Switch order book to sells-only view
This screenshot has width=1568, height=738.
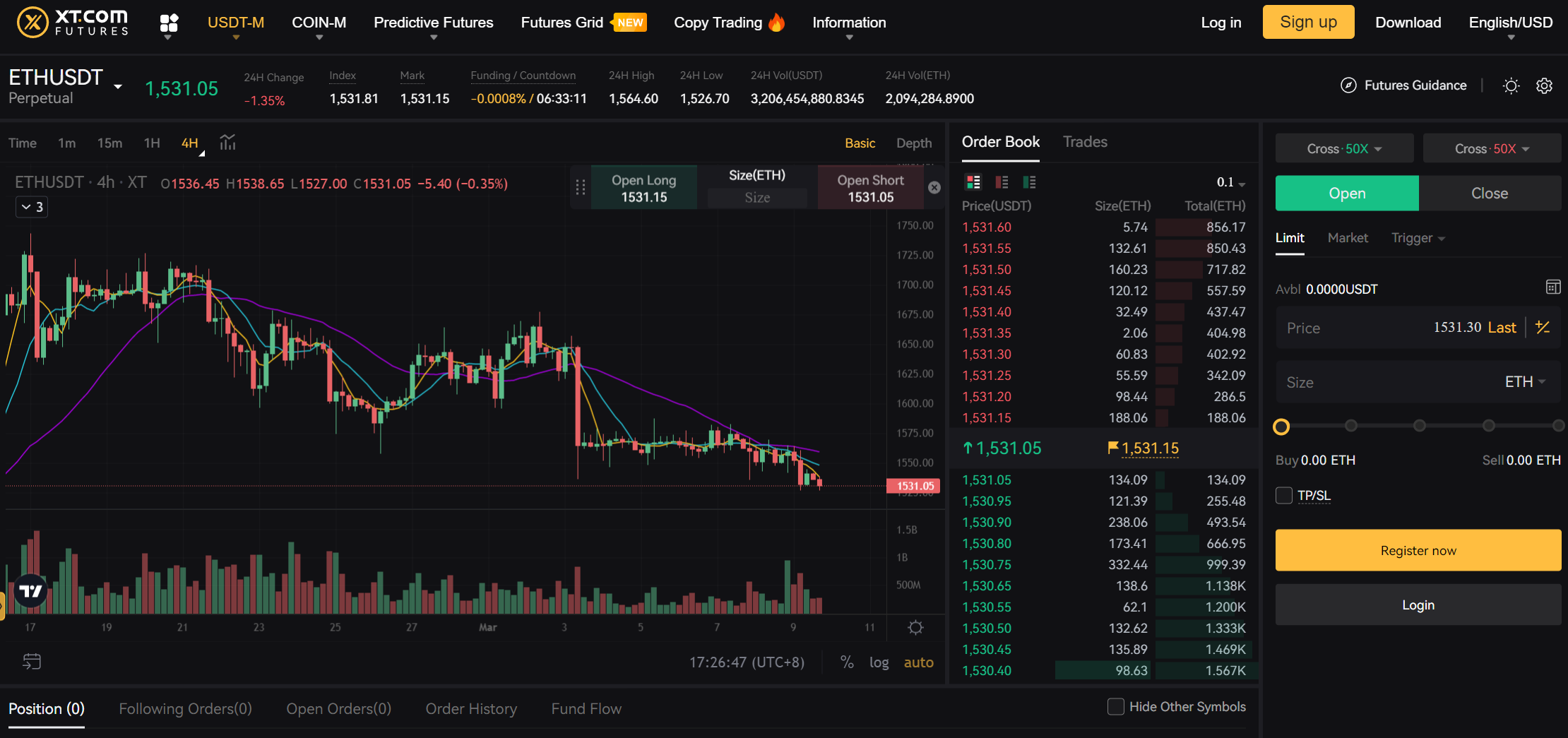point(1002,181)
